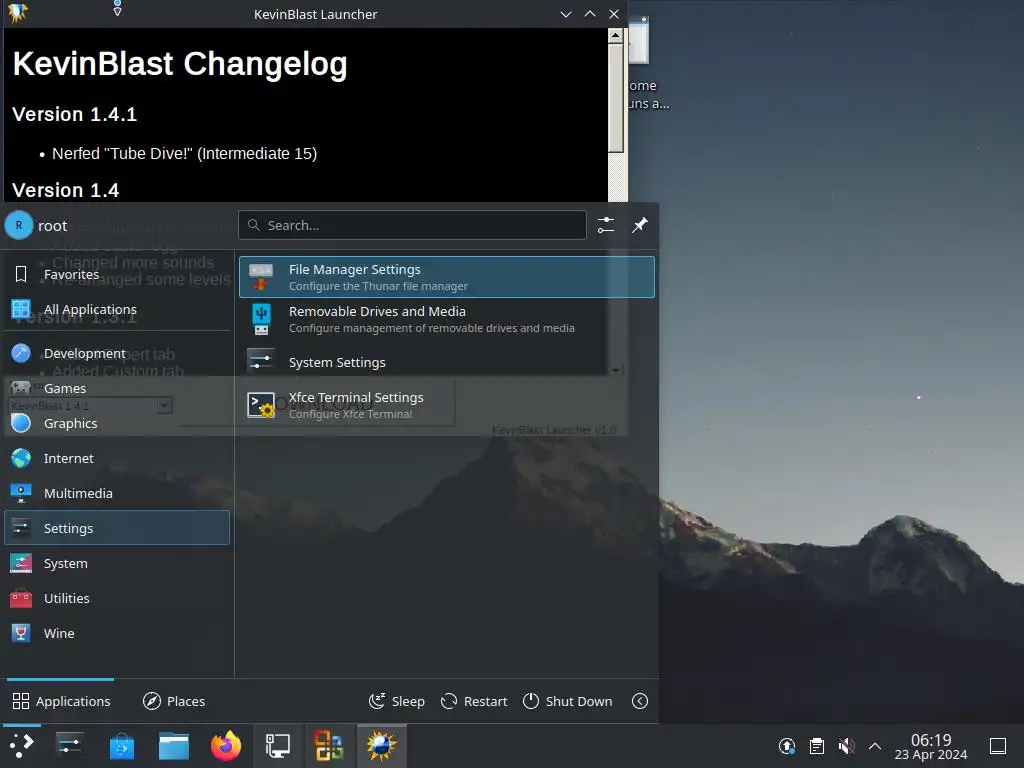Image resolution: width=1024 pixels, height=768 pixels.
Task: Click the Shut Down button
Action: 568,701
